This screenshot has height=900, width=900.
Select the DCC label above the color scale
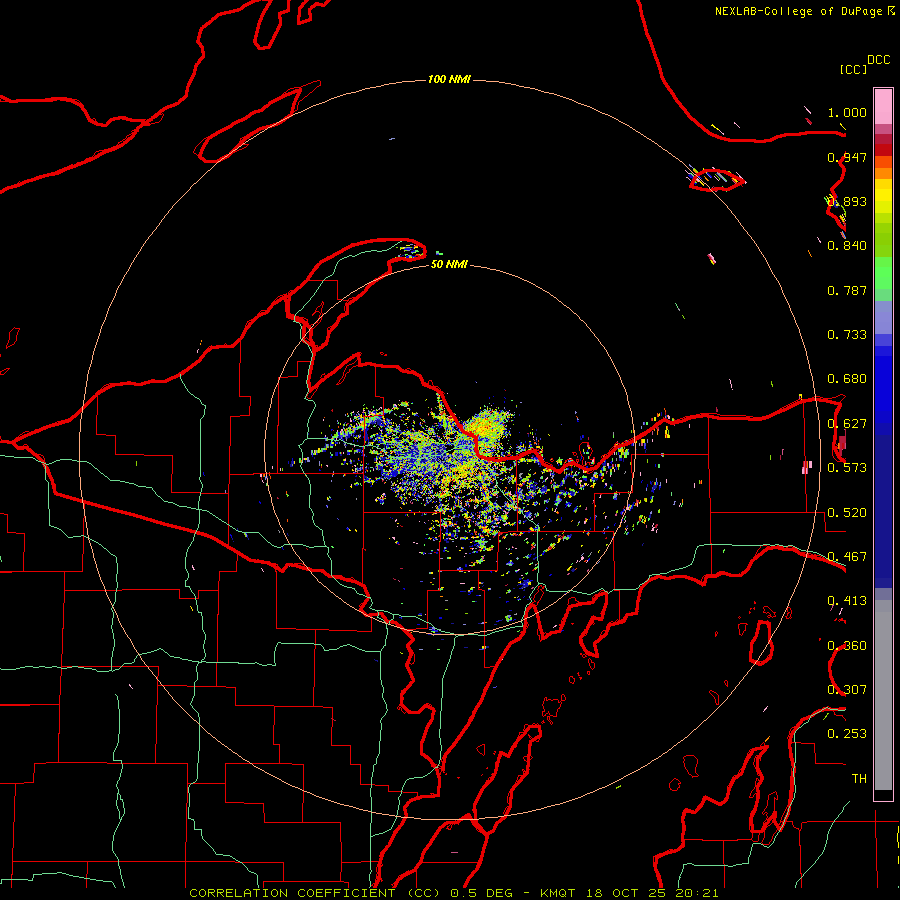pyautogui.click(x=878, y=60)
